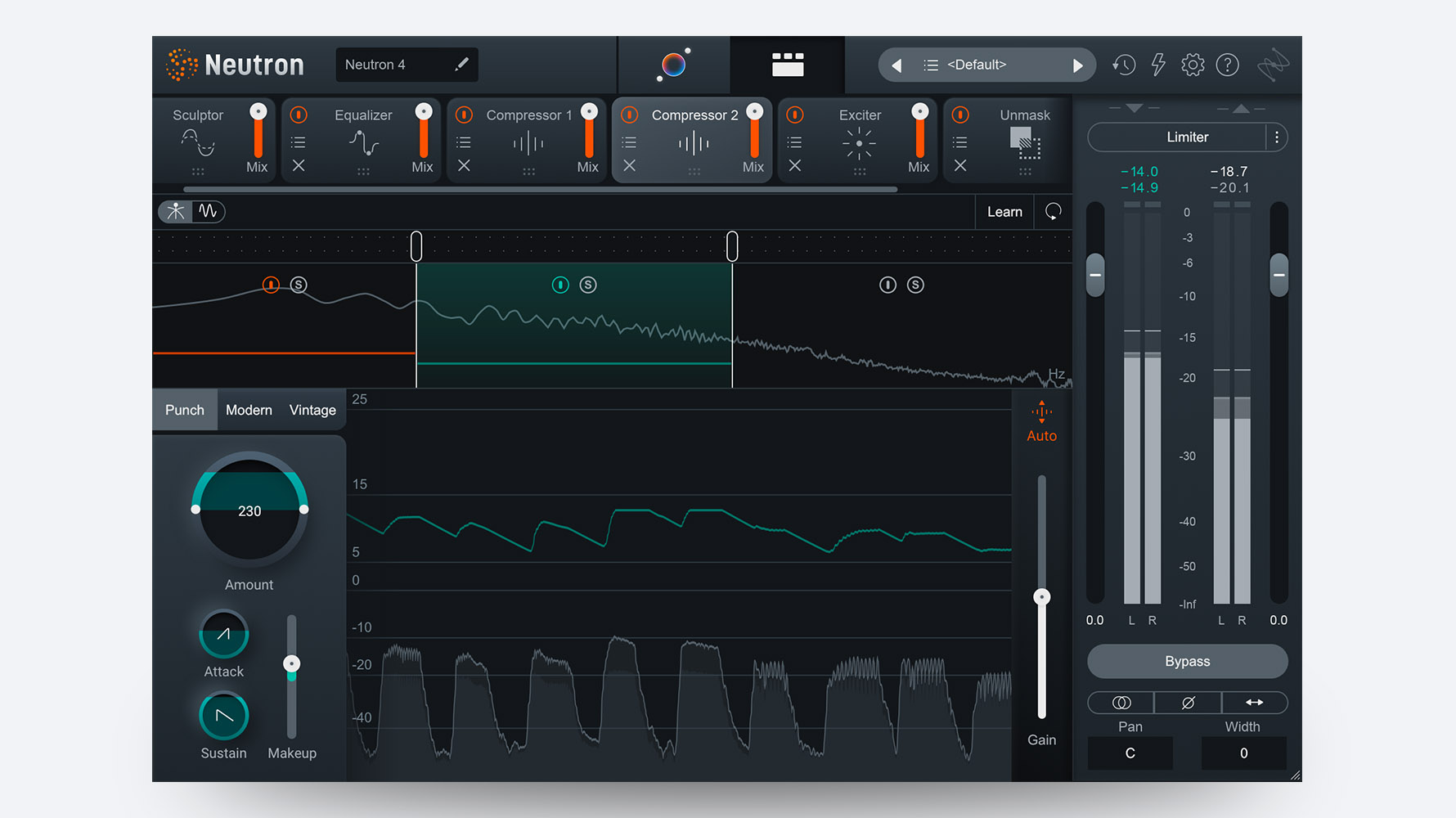
Task: Switch to Modern compressor mode
Action: point(249,410)
